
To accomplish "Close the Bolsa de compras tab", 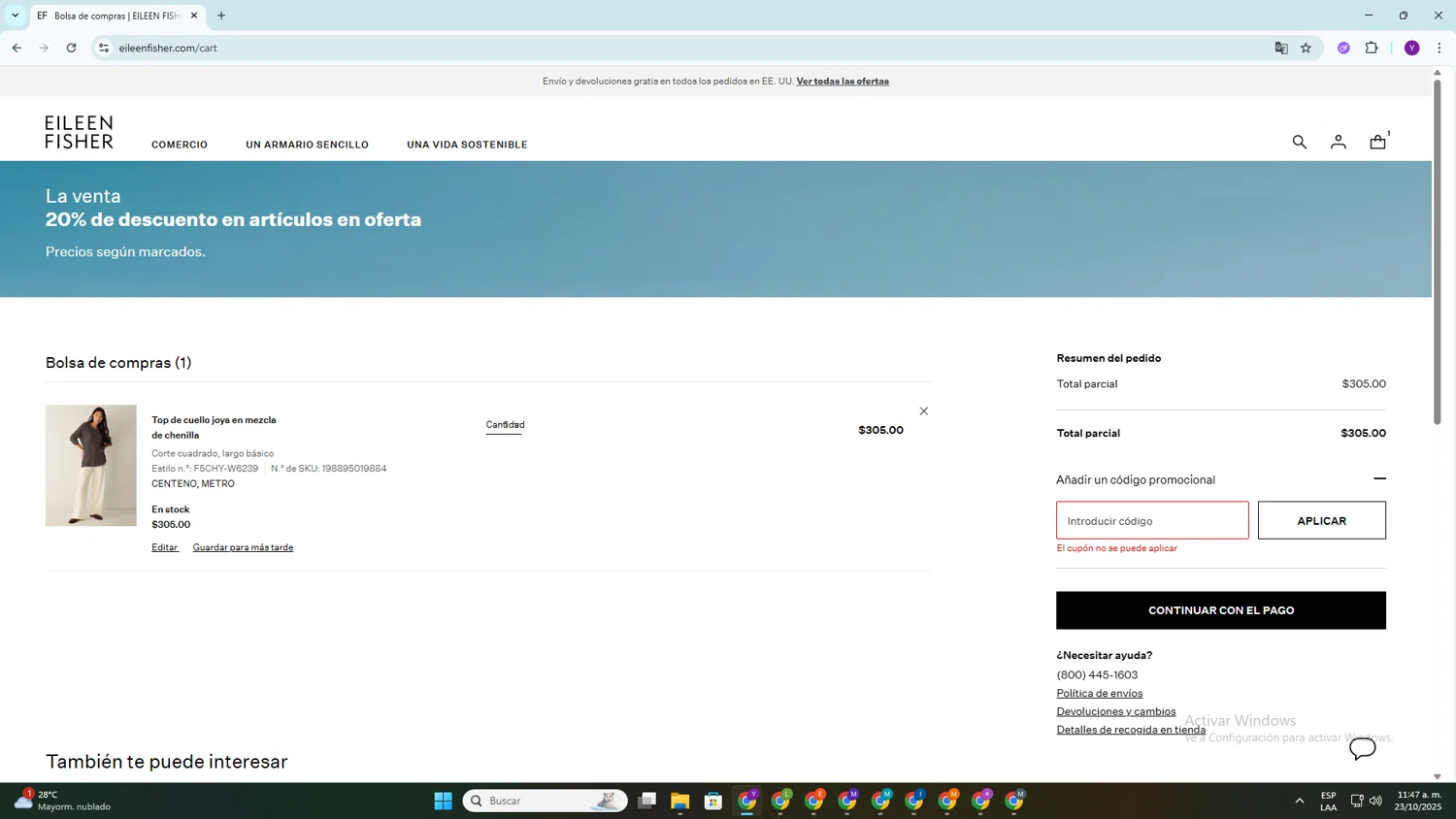I will click(x=194, y=16).
